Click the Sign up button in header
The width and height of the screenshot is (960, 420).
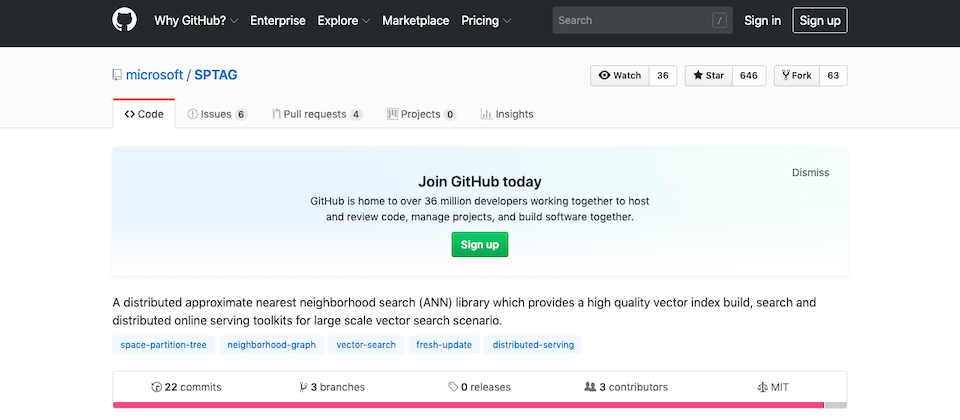(820, 20)
